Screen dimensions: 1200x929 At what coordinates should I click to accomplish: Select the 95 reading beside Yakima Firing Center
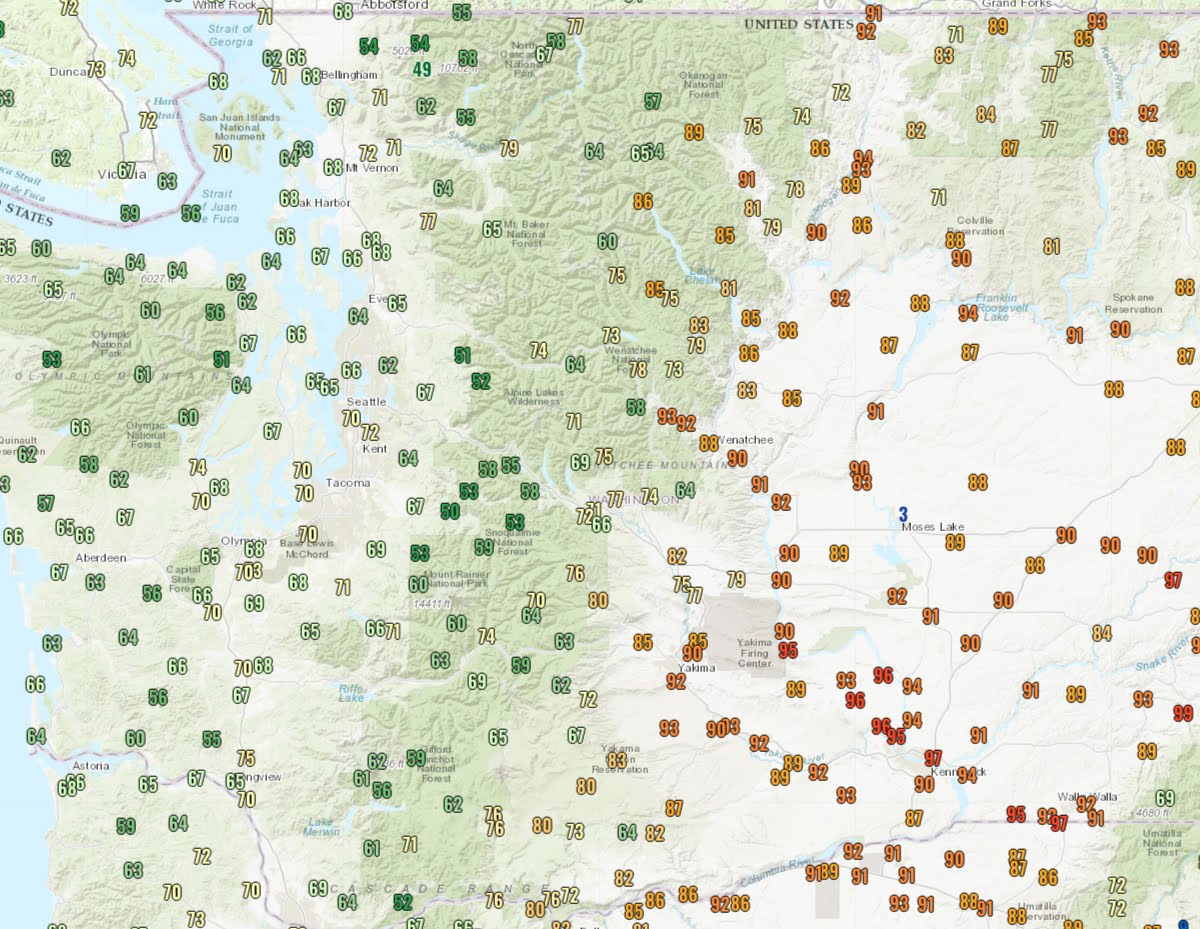(x=788, y=650)
